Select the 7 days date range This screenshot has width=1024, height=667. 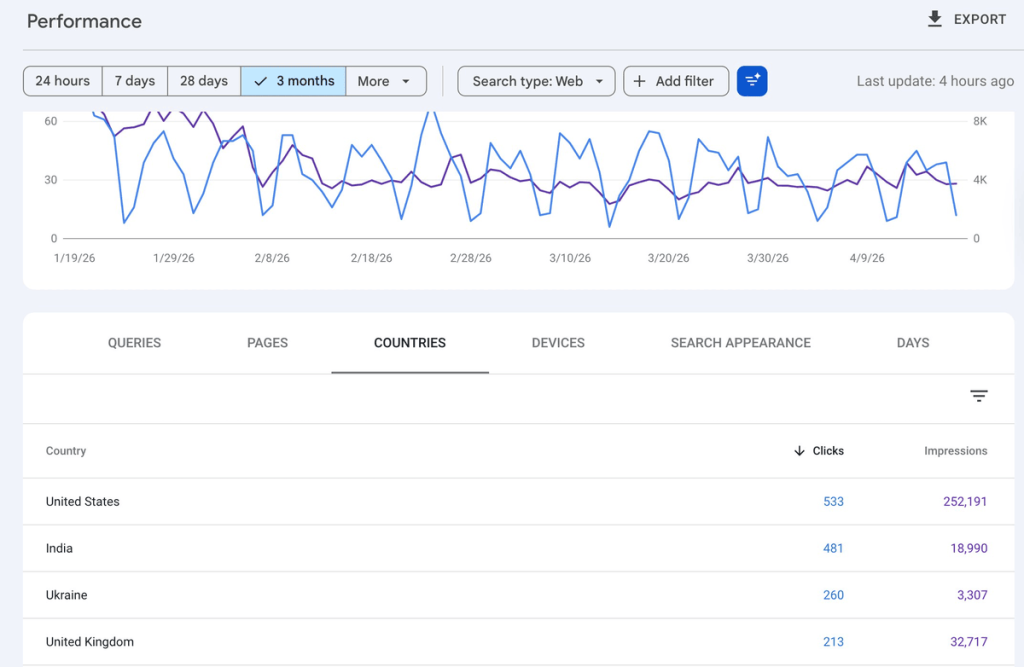point(135,81)
